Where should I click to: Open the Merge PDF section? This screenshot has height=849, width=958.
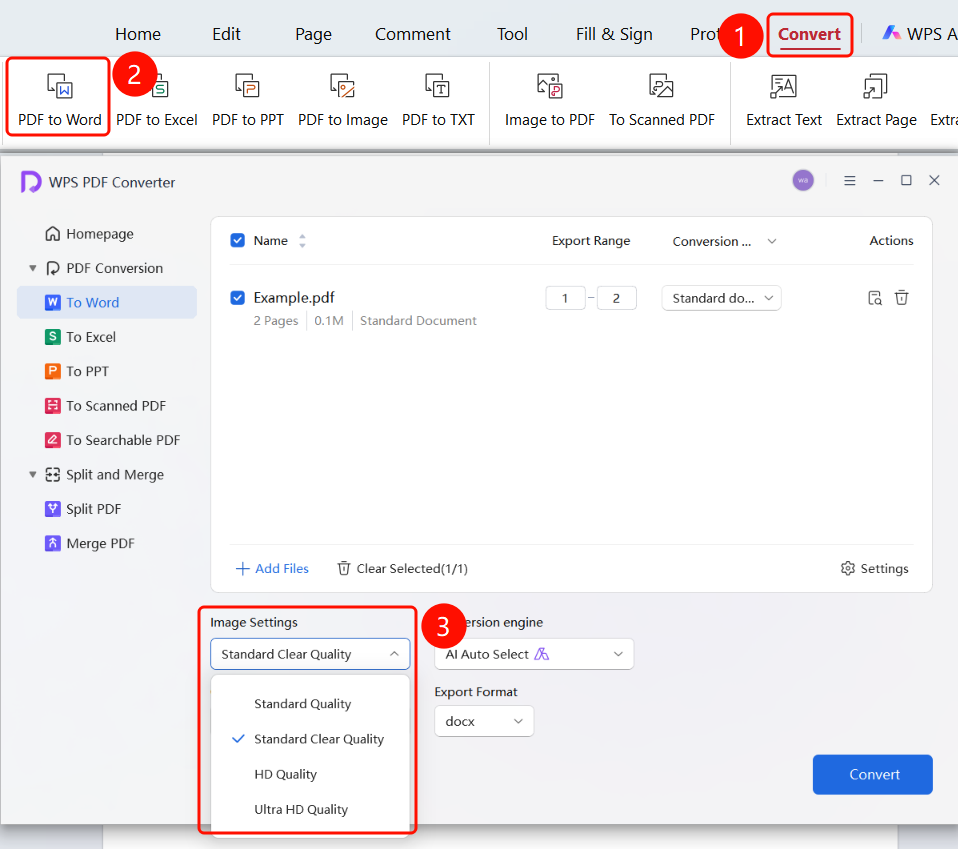(89, 544)
